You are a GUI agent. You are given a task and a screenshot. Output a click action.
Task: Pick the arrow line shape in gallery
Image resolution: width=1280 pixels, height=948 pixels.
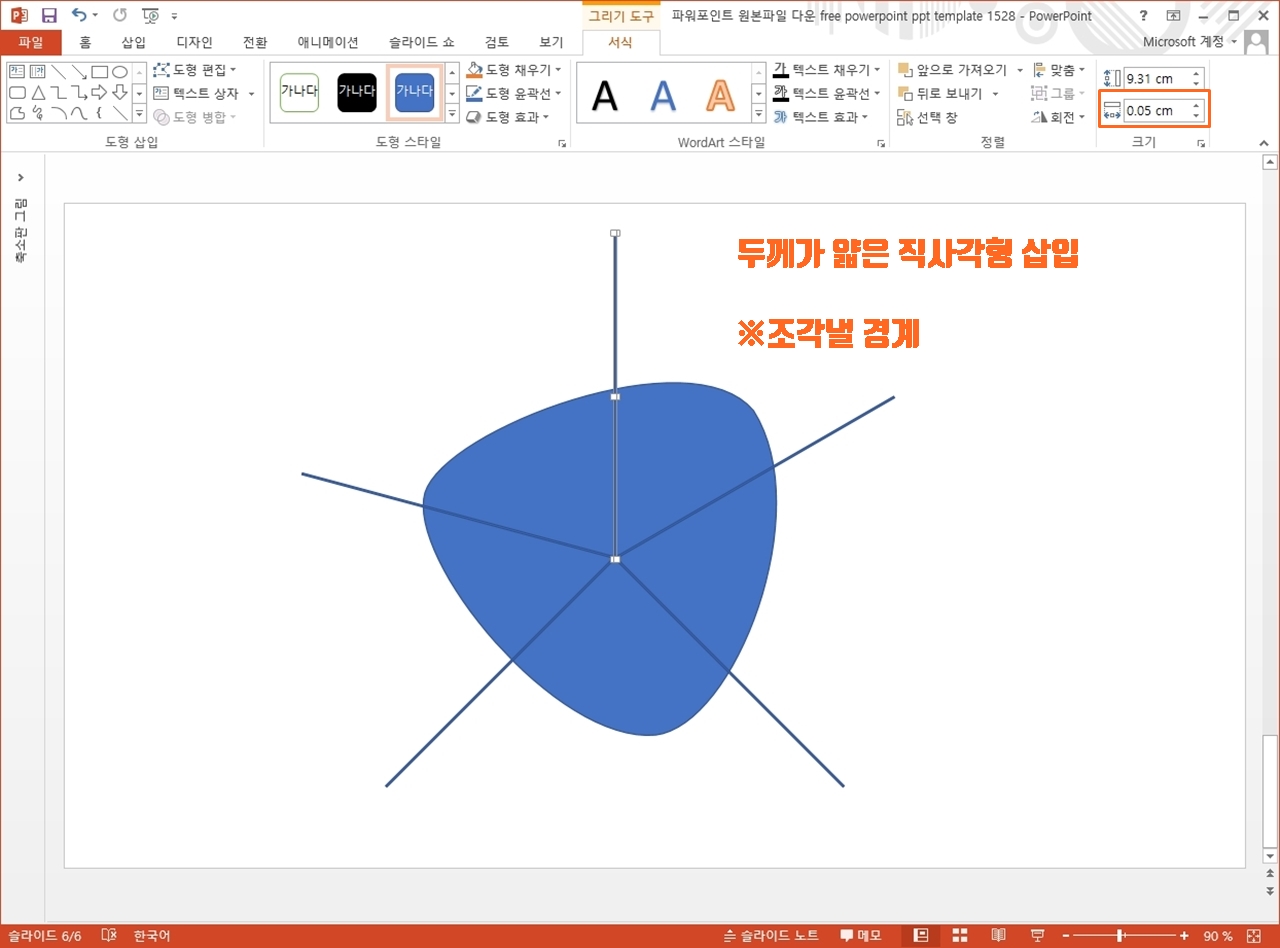79,71
